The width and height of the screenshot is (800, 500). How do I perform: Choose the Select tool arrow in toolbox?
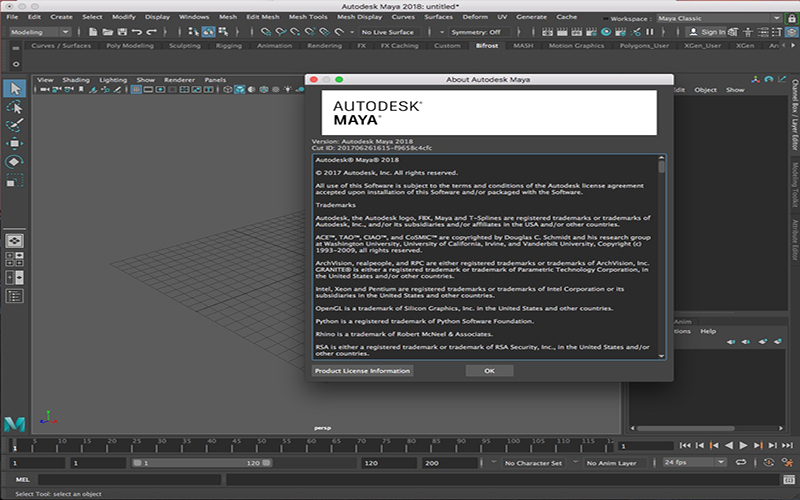(x=15, y=88)
